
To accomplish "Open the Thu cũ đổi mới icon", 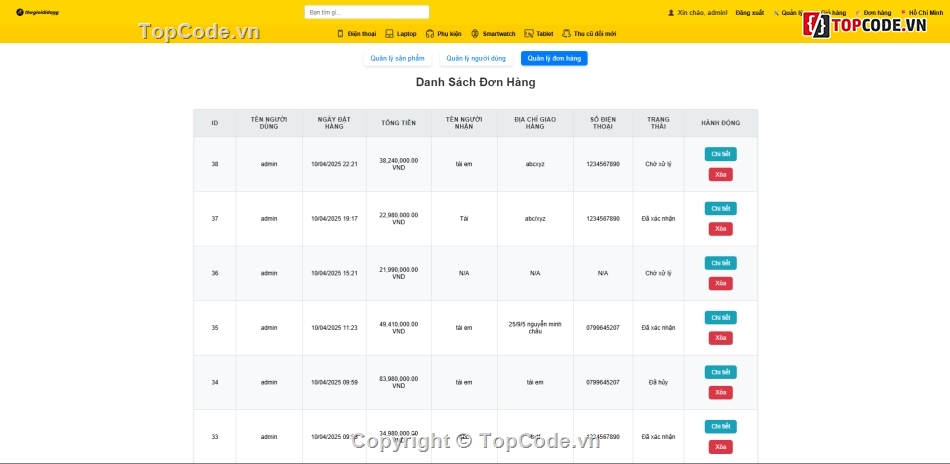I will tap(566, 34).
